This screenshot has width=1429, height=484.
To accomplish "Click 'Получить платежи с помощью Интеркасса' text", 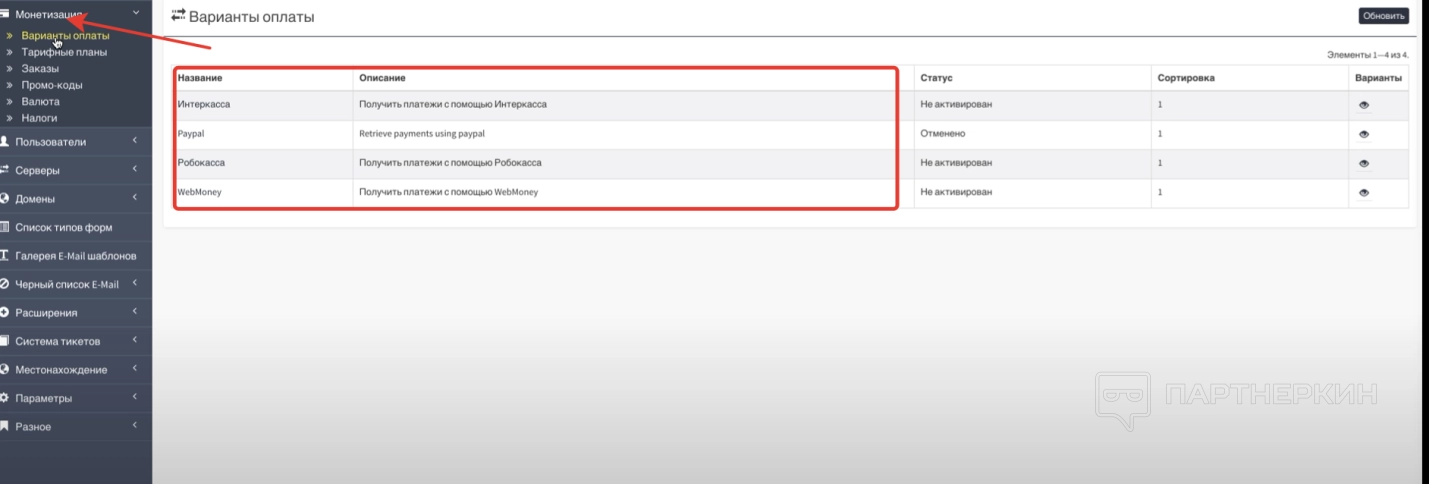I will (x=453, y=104).
